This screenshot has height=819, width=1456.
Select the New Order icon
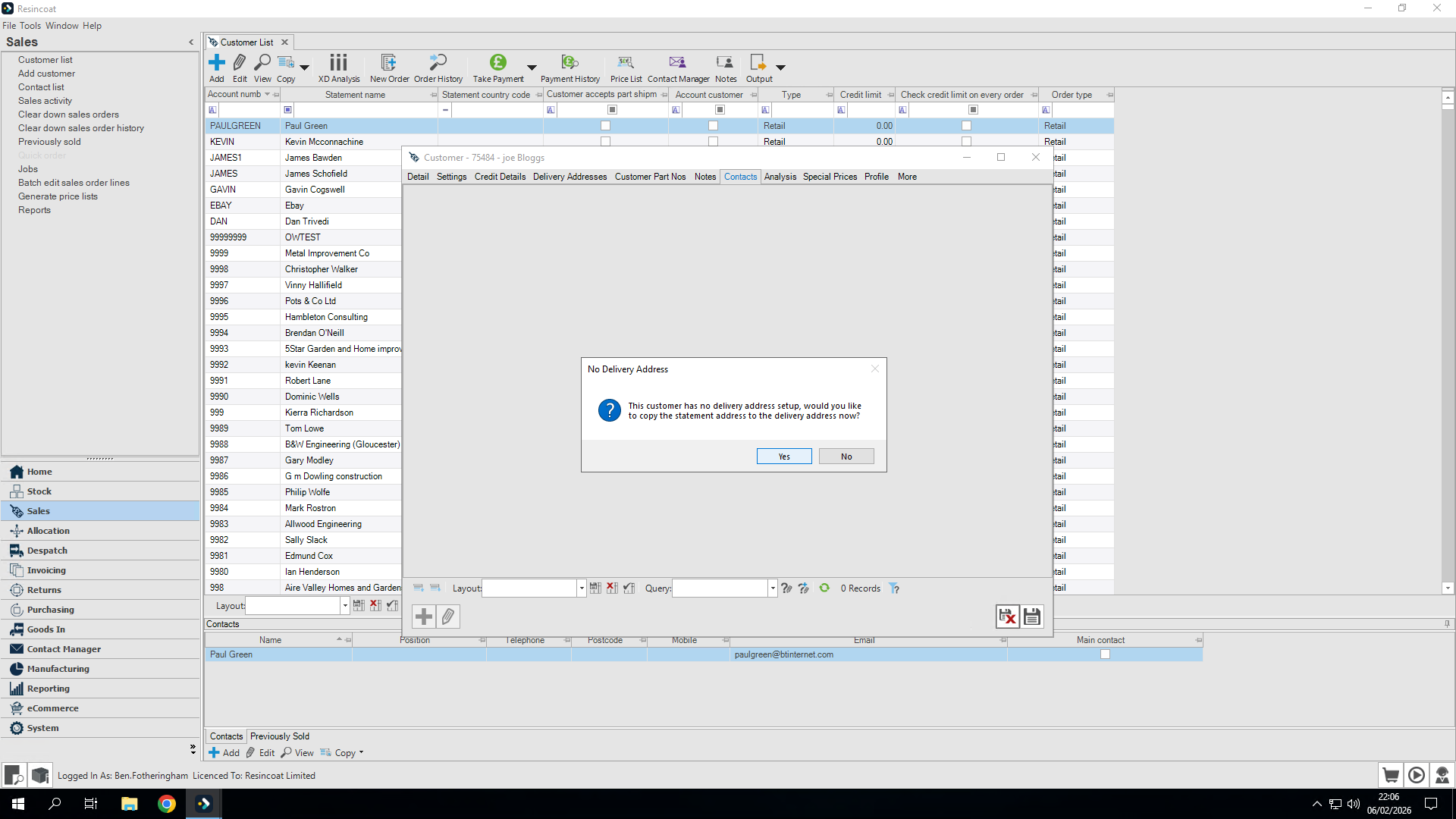389,67
